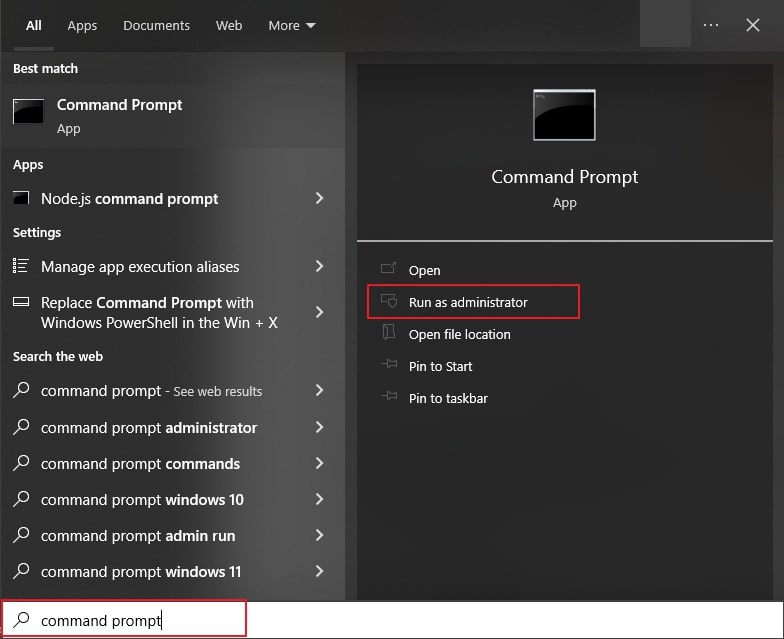
Task: Click the Command Prompt app icon in Best match
Action: 28,113
